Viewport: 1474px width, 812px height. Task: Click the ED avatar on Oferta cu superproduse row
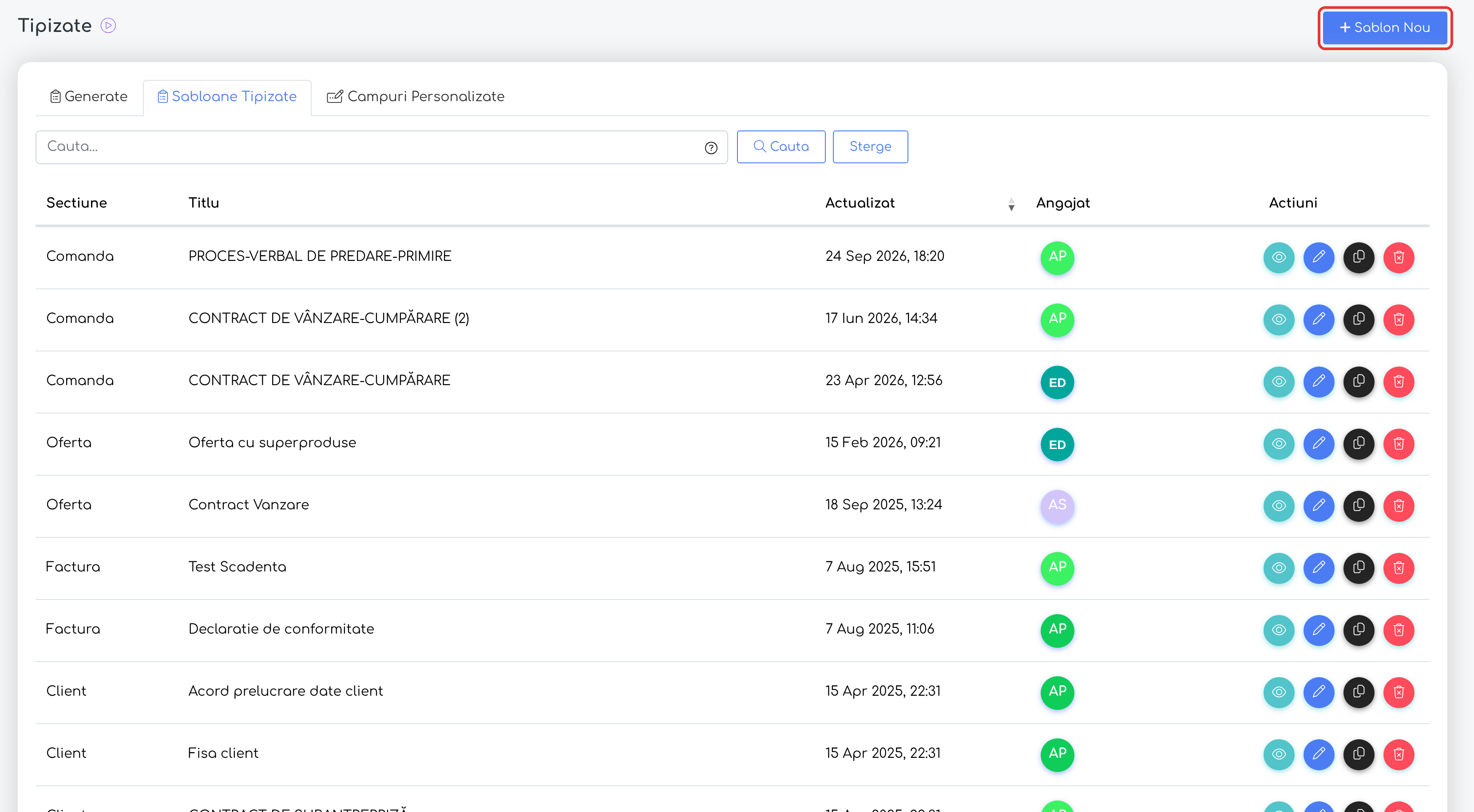[1057, 444]
